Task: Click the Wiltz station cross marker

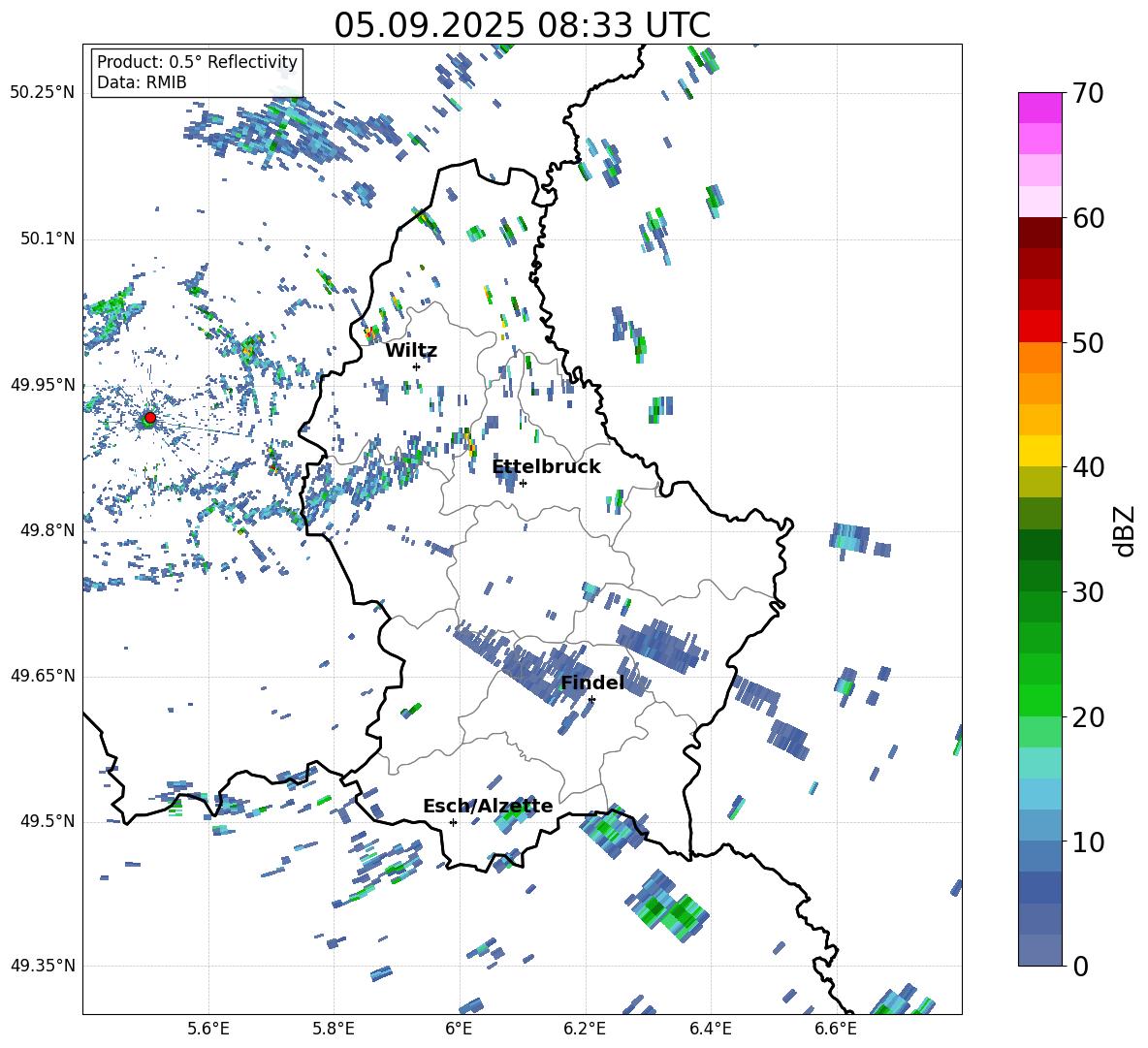Action: pos(417,366)
